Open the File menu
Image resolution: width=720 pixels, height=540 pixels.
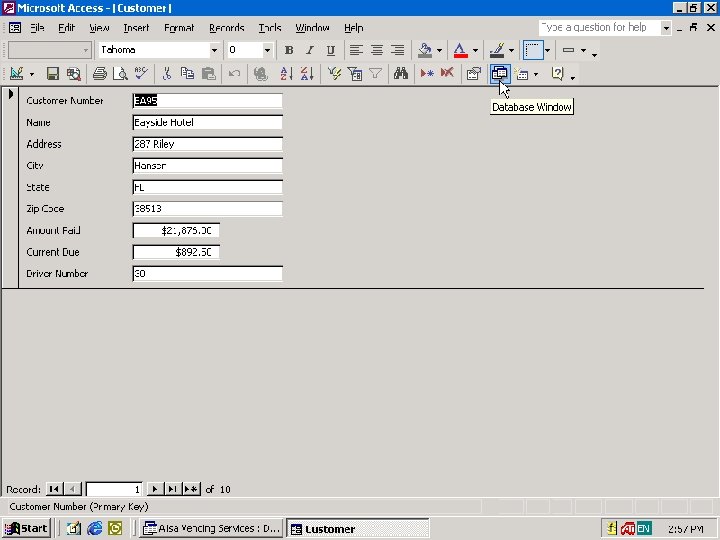point(37,28)
